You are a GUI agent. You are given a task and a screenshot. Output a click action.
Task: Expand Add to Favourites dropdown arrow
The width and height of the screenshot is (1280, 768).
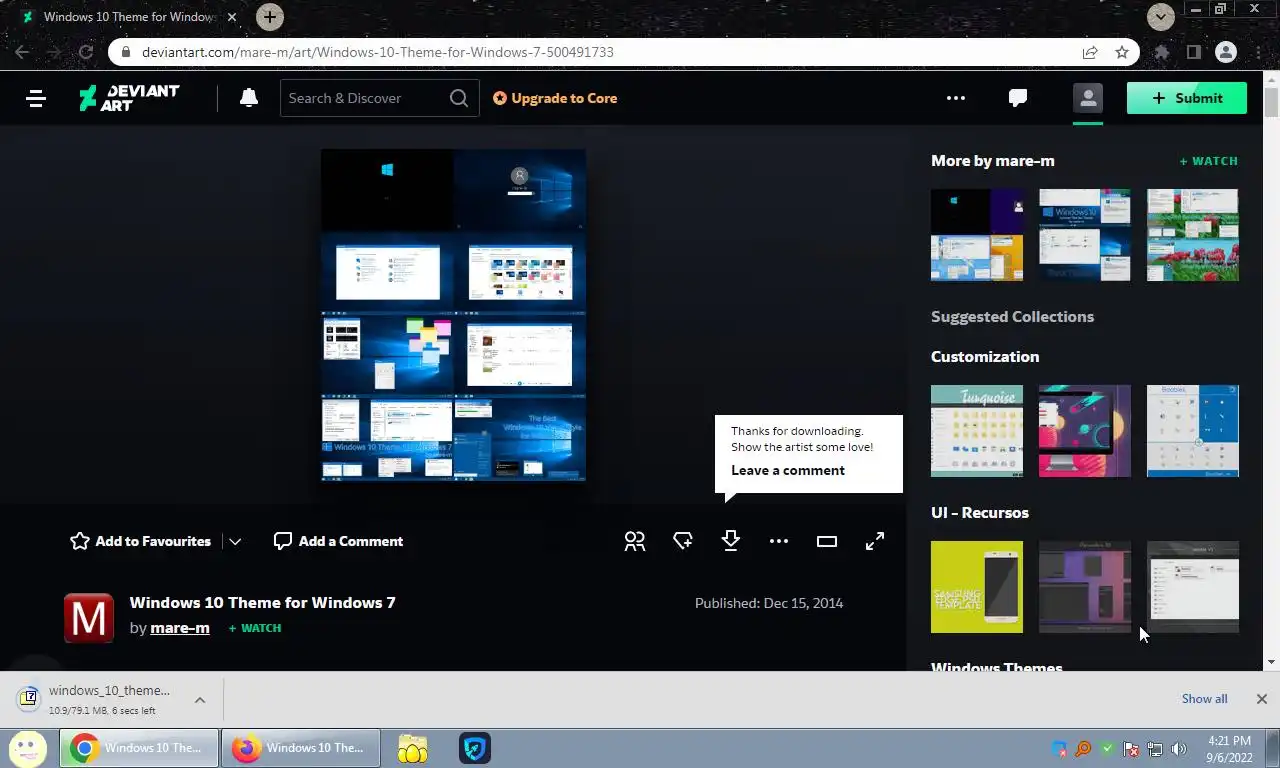tap(235, 541)
